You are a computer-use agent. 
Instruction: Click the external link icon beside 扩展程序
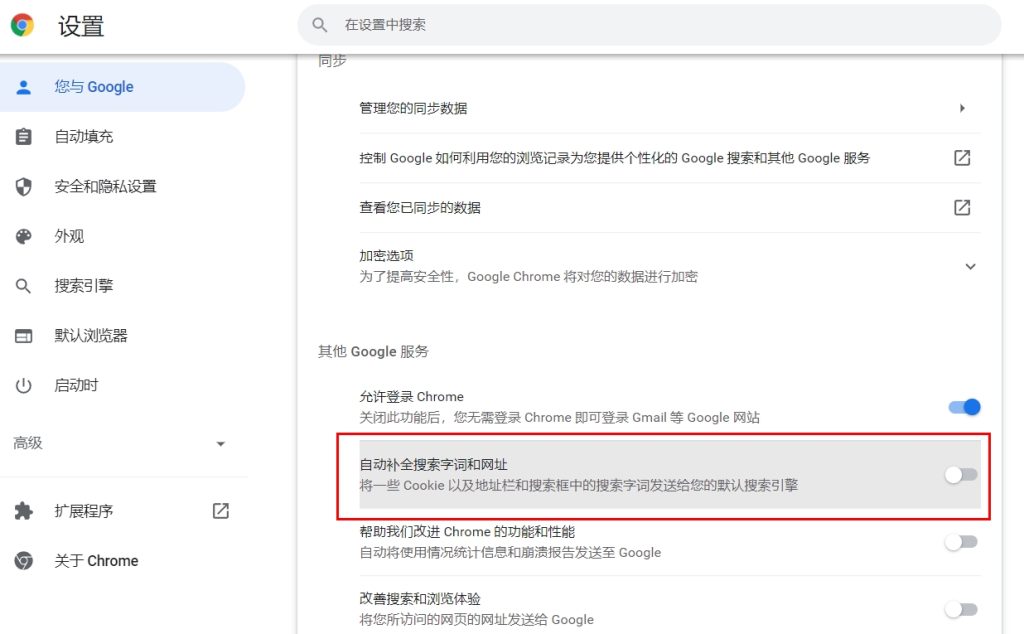coord(221,511)
